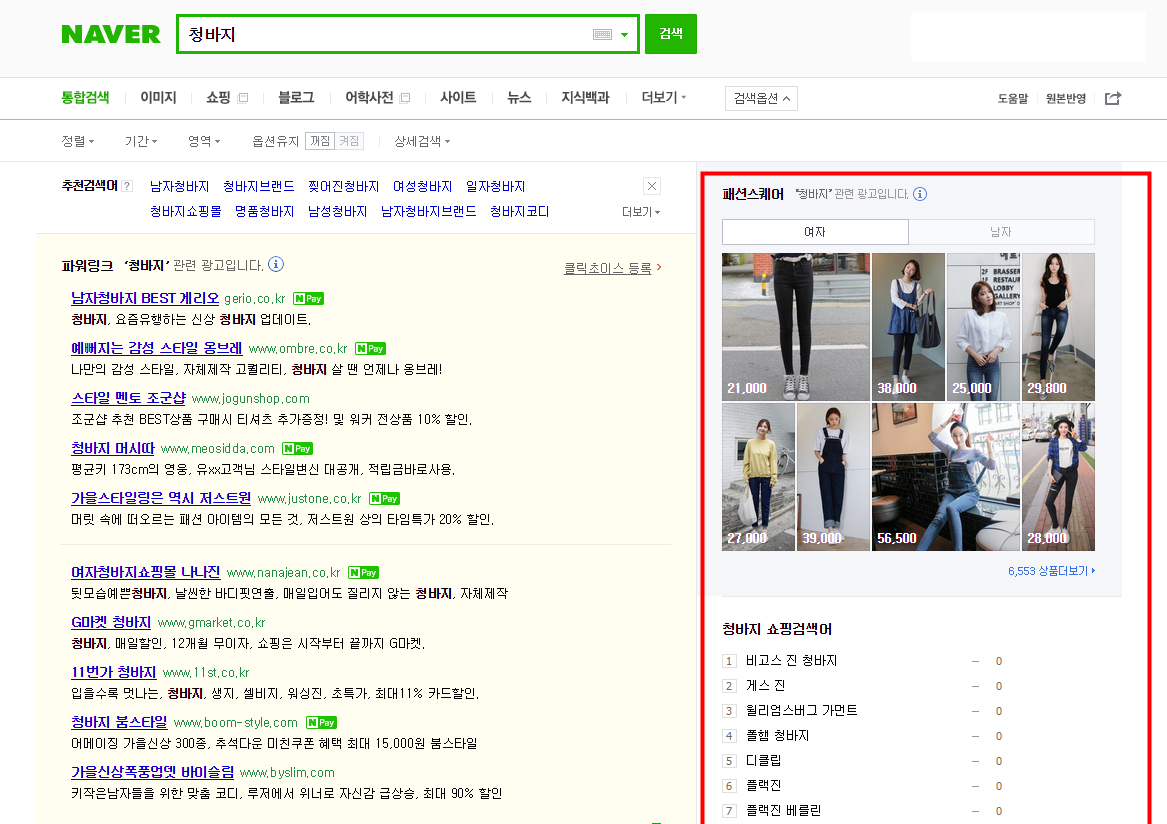1167x824 pixels.
Task: Select the 통합검색 tab
Action: point(85,98)
